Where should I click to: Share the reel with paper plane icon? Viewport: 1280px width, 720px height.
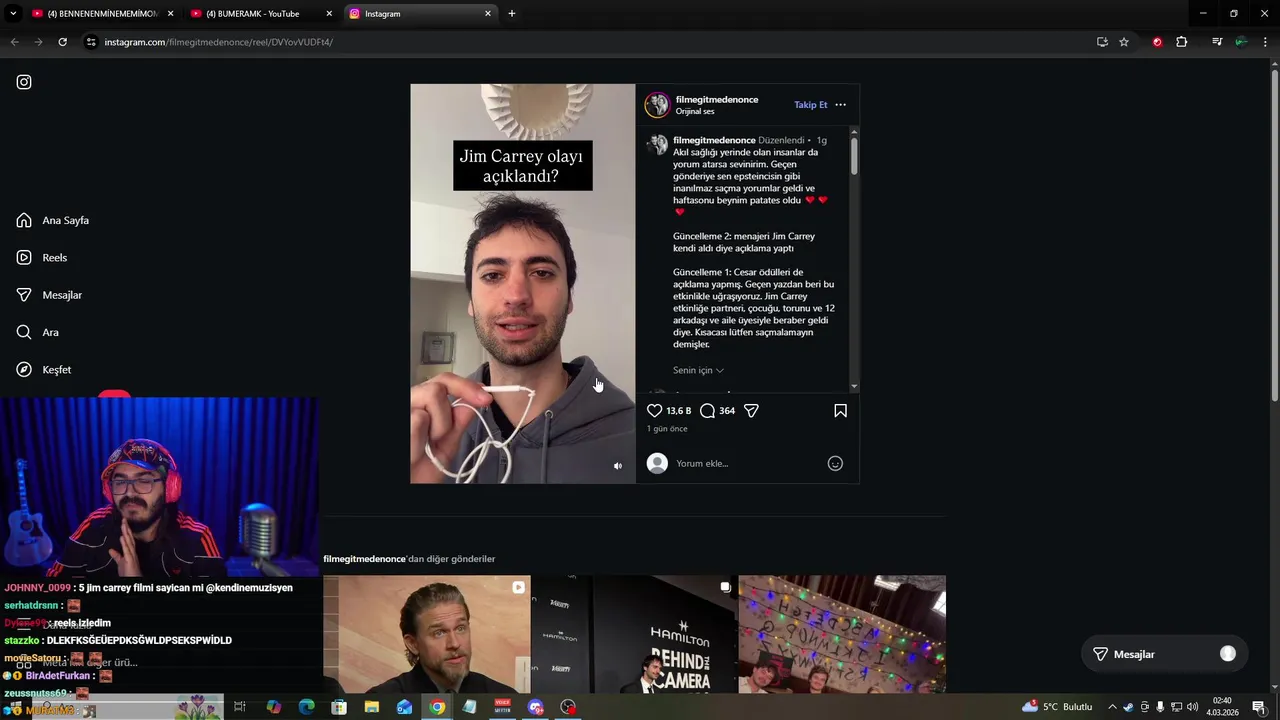751,411
